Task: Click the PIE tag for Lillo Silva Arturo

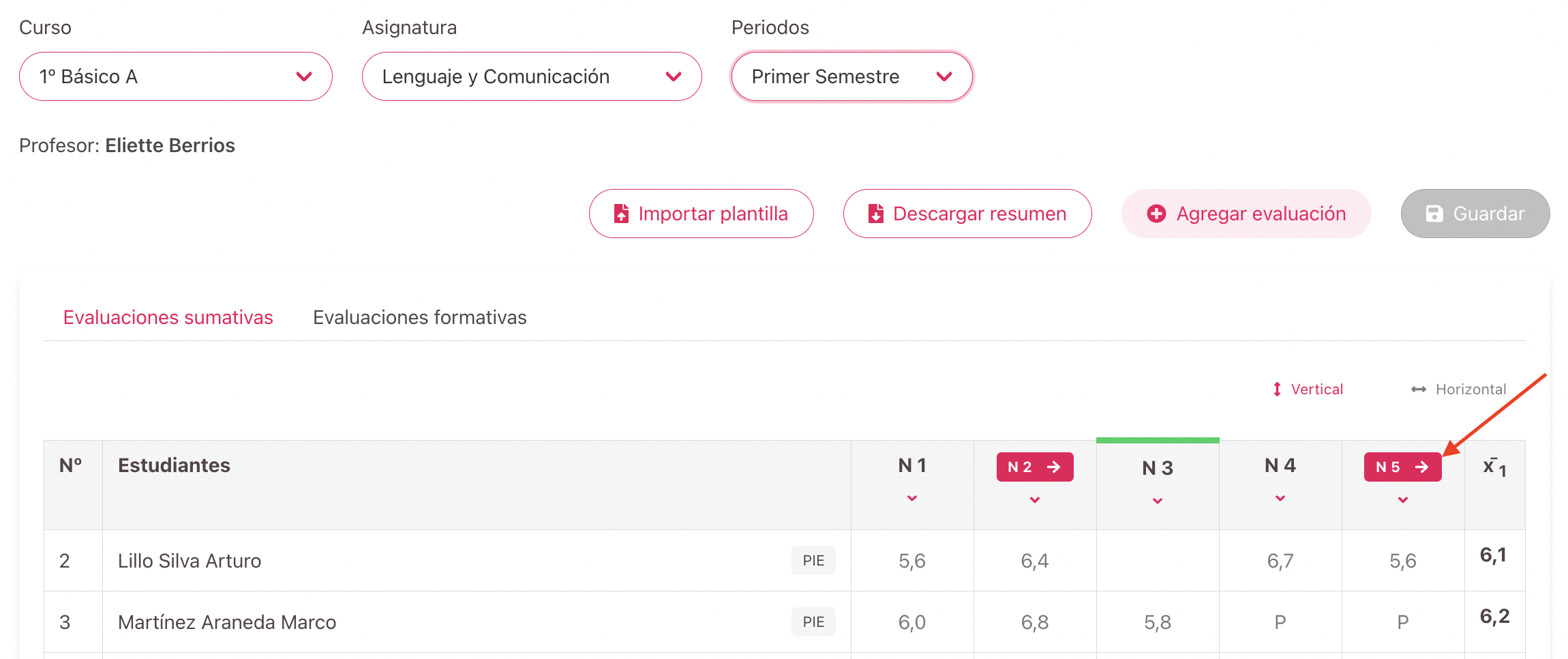Action: click(813, 561)
